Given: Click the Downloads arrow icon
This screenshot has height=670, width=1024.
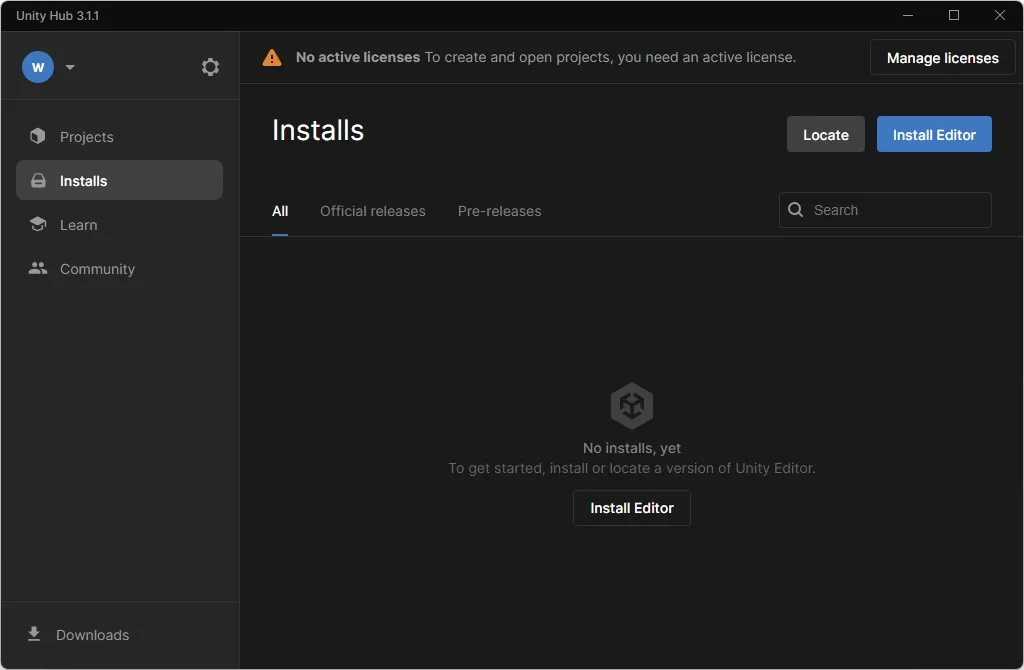Looking at the screenshot, I should [x=34, y=634].
